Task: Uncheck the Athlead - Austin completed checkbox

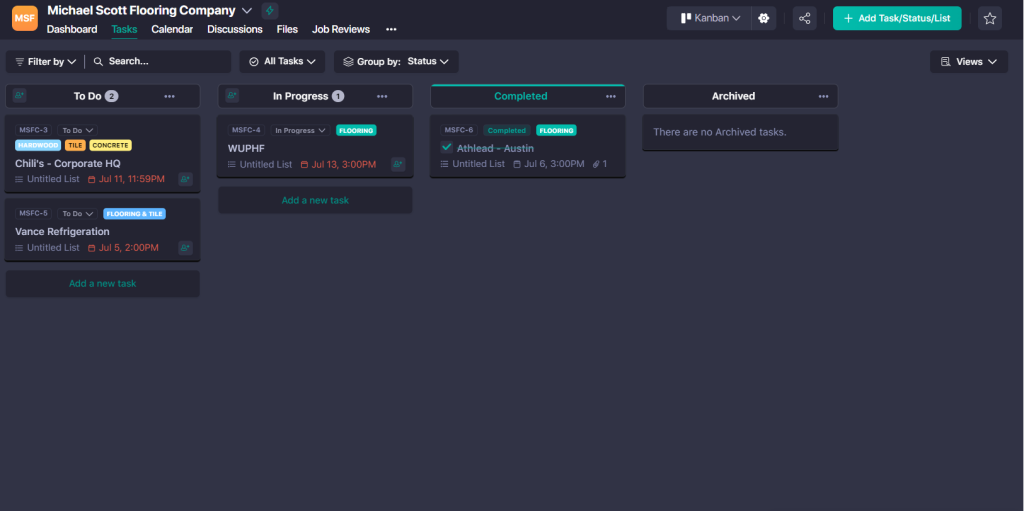Action: (447, 147)
